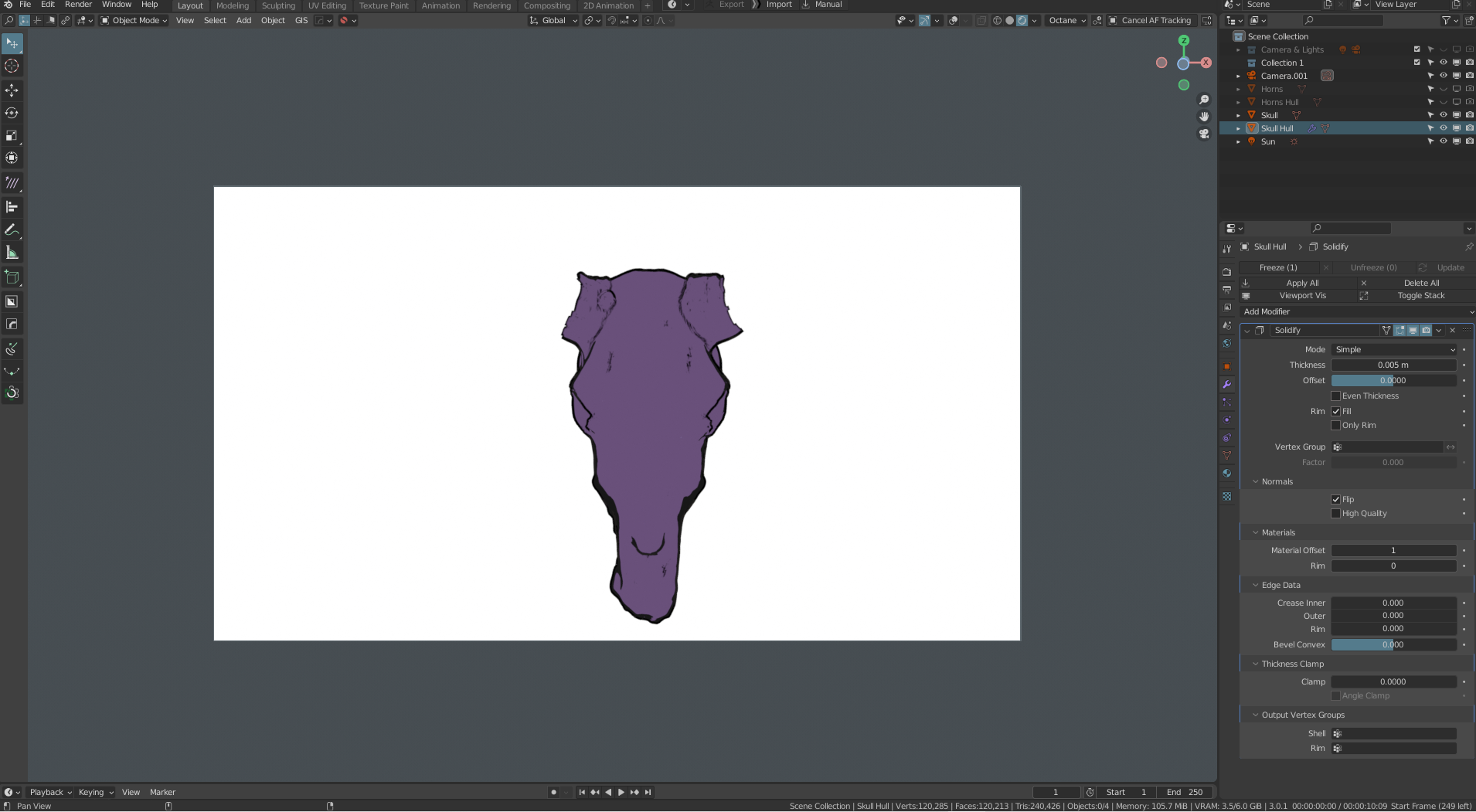This screenshot has height=812, width=1476.
Task: Open the Octane render engine dropdown
Action: coord(1066,21)
